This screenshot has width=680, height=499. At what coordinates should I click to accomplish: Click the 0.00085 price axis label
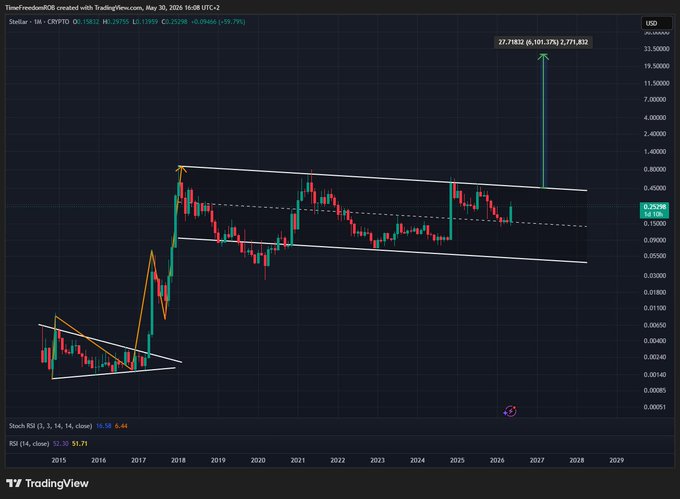tap(655, 391)
